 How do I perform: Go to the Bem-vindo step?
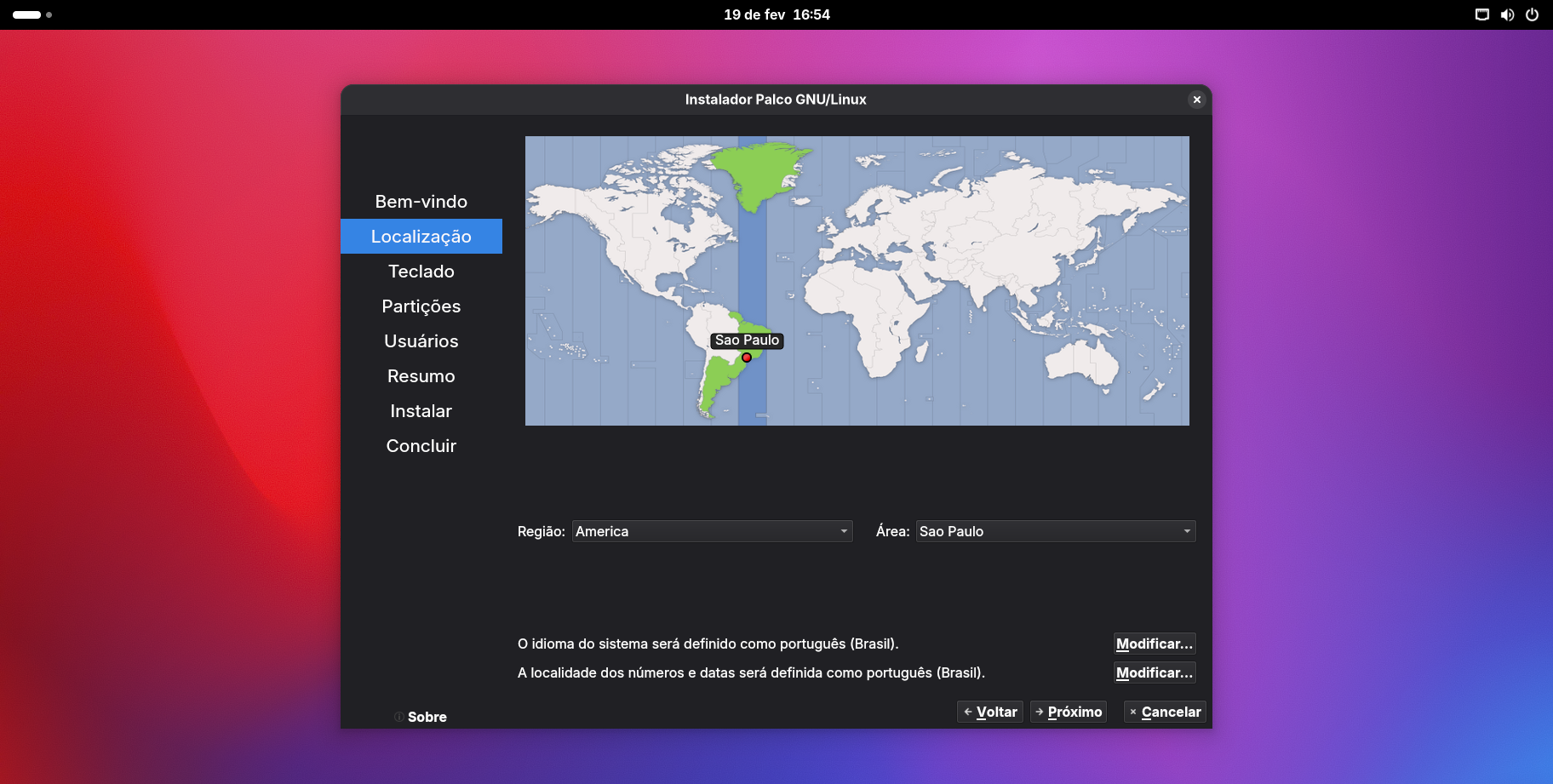click(421, 202)
